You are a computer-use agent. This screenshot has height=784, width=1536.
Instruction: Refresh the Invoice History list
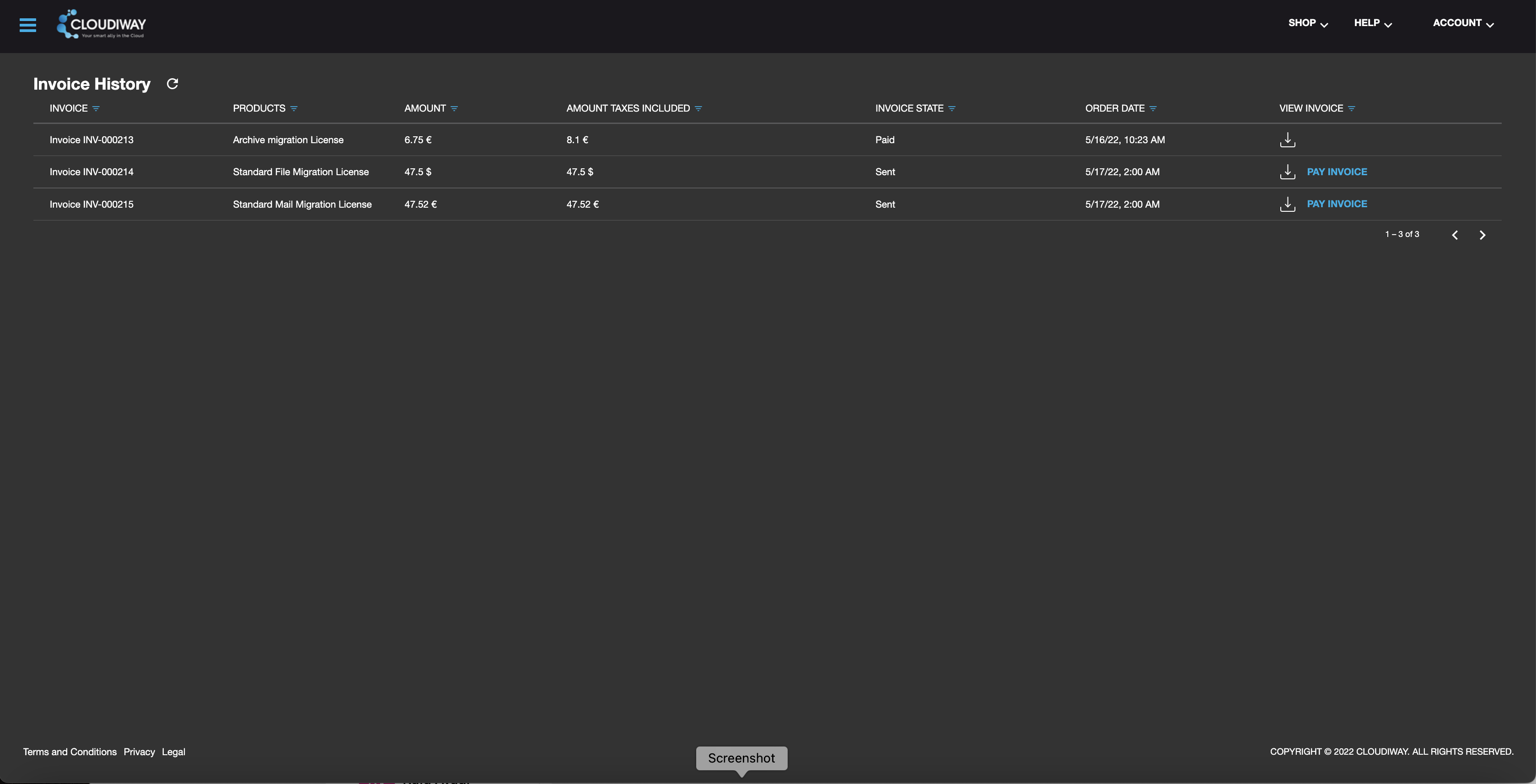point(172,83)
